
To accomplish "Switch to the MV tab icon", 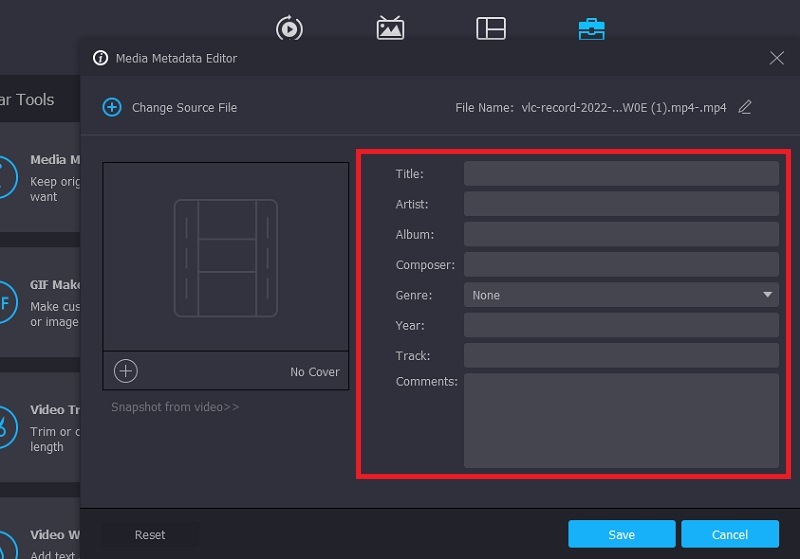I will tap(390, 29).
